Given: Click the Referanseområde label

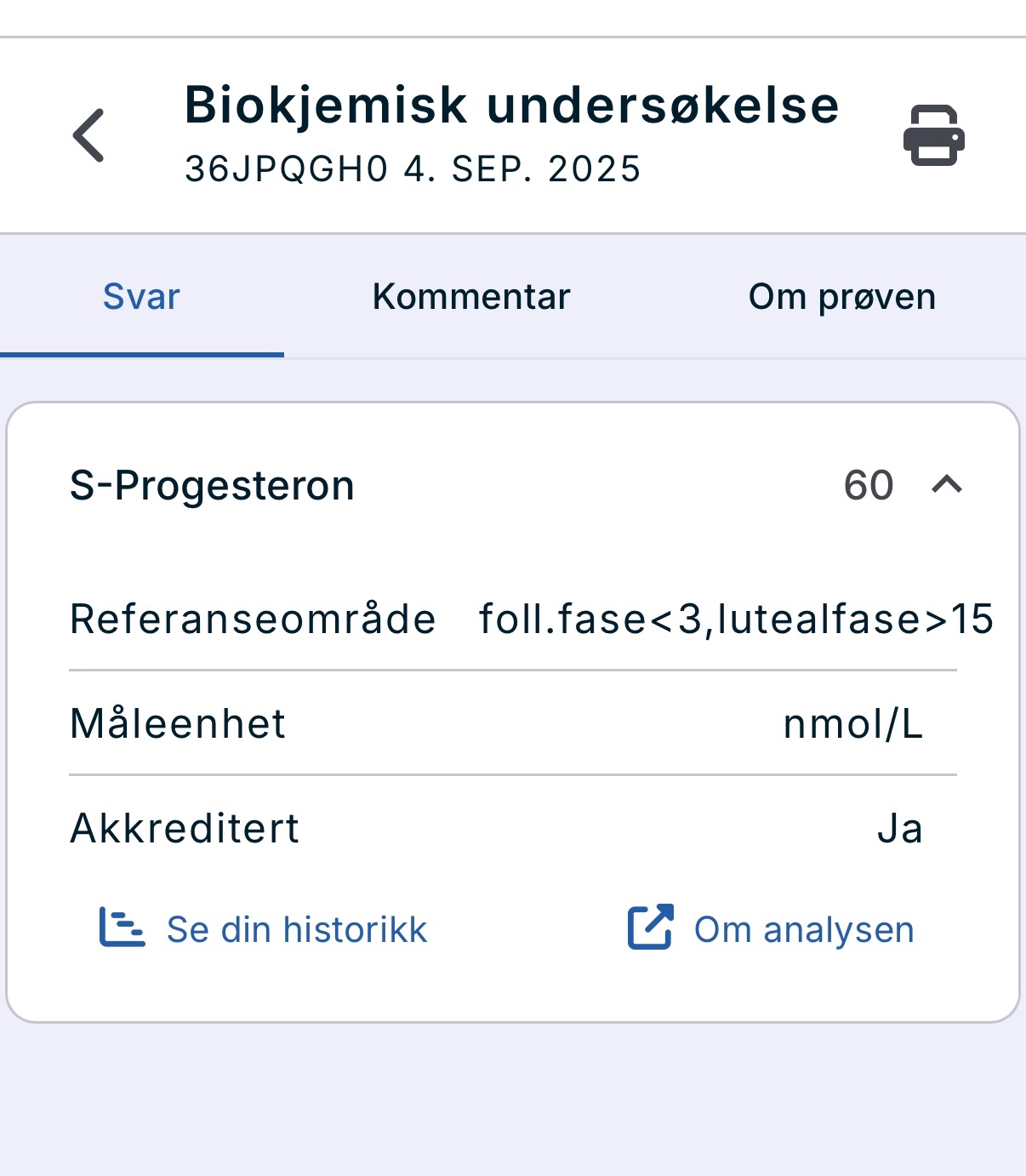Looking at the screenshot, I should tap(253, 619).
